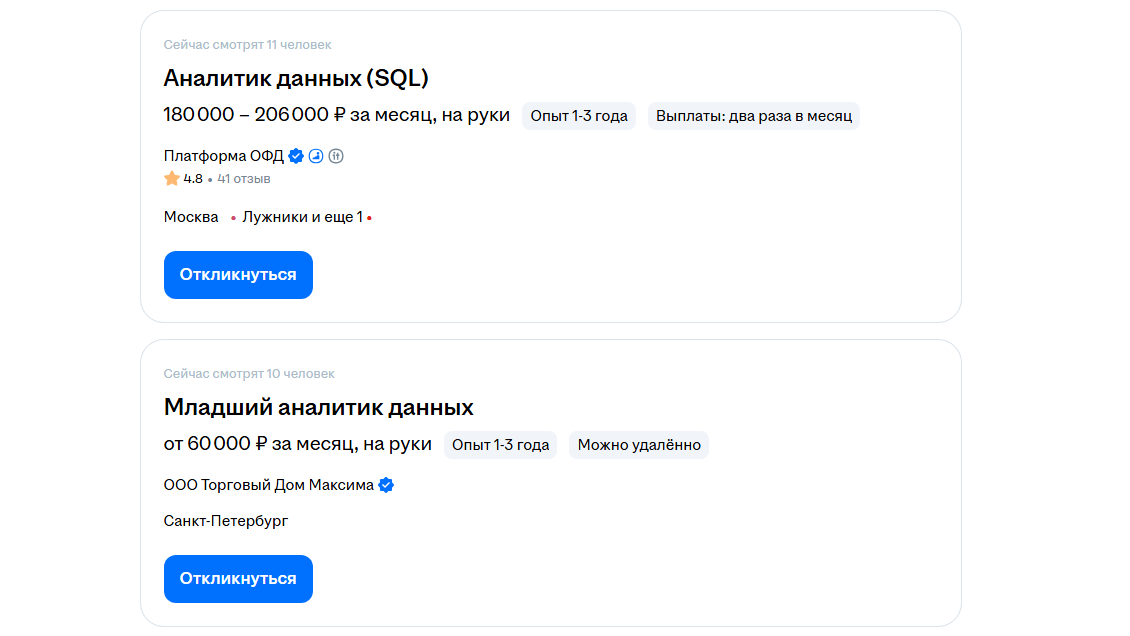Image resolution: width=1130 pixels, height=636 pixels.
Task: Click the gray circular icon beside Платформа ОФД
Action: tap(336, 156)
